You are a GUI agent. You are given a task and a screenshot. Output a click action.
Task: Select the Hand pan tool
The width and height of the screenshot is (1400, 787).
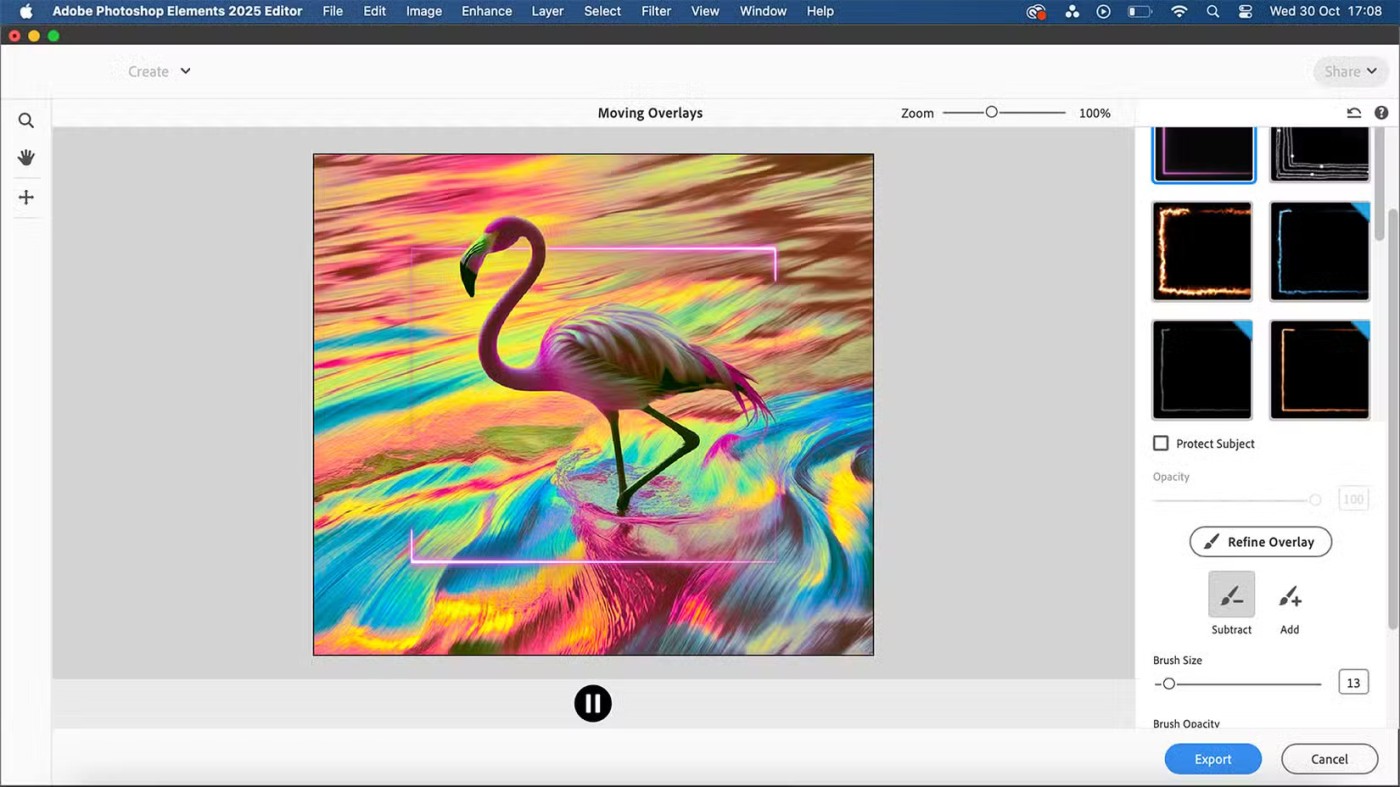pos(26,158)
